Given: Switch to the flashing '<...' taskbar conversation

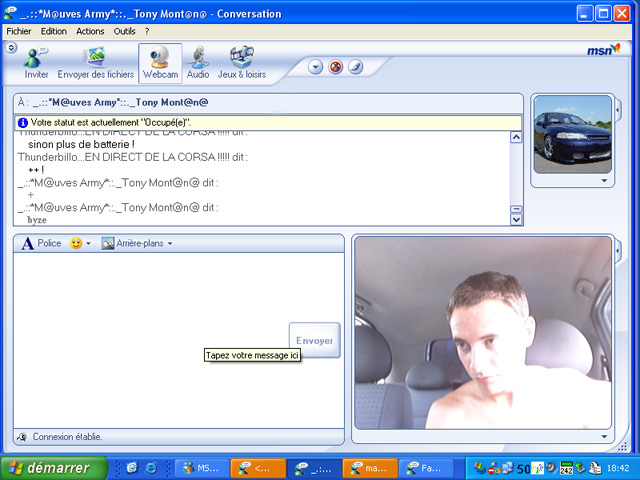Looking at the screenshot, I should pos(258,468).
